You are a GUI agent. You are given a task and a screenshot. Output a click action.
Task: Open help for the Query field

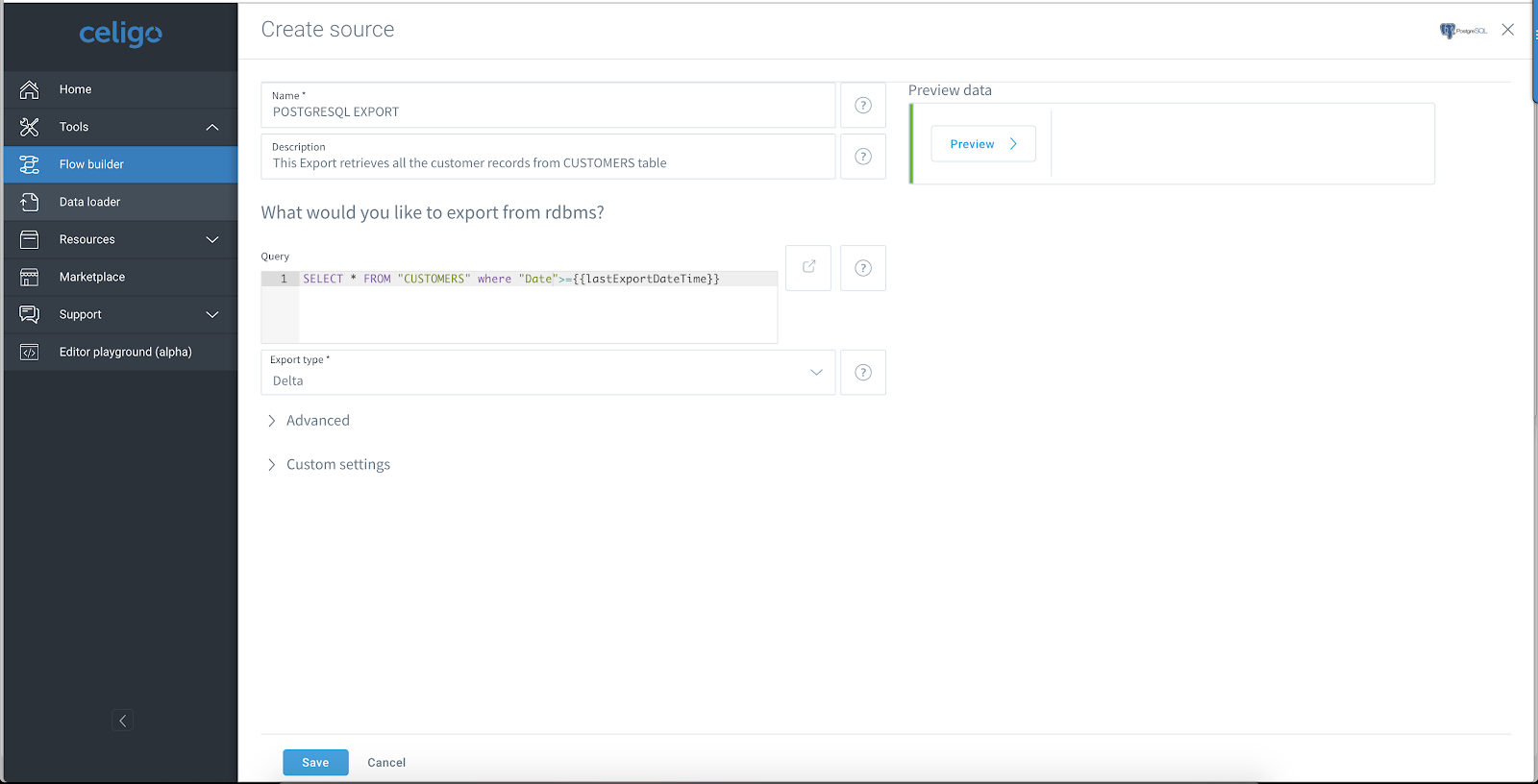point(863,268)
